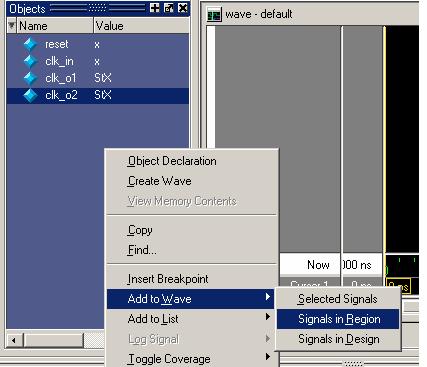Image resolution: width=427 pixels, height=367 pixels.
Task: Close the Objects panel with the X icon
Action: [x=183, y=8]
